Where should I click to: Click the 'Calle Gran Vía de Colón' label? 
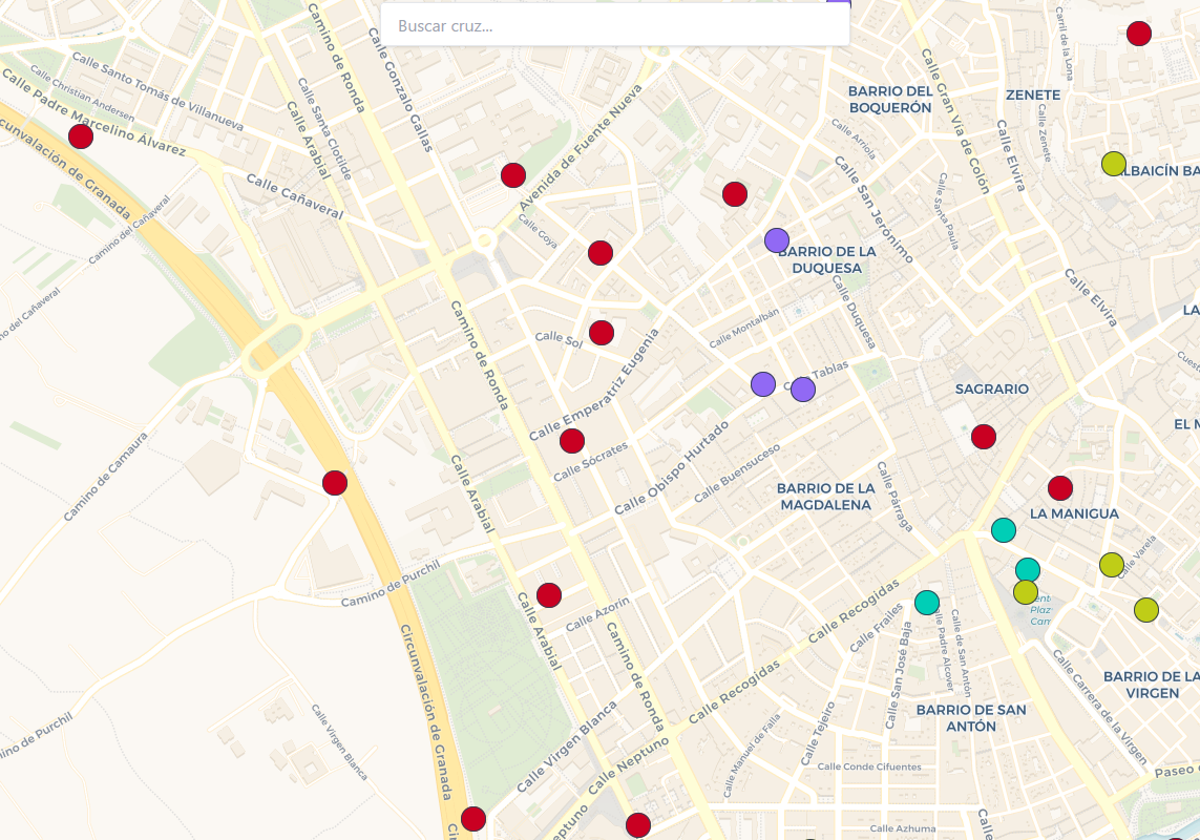click(x=955, y=121)
